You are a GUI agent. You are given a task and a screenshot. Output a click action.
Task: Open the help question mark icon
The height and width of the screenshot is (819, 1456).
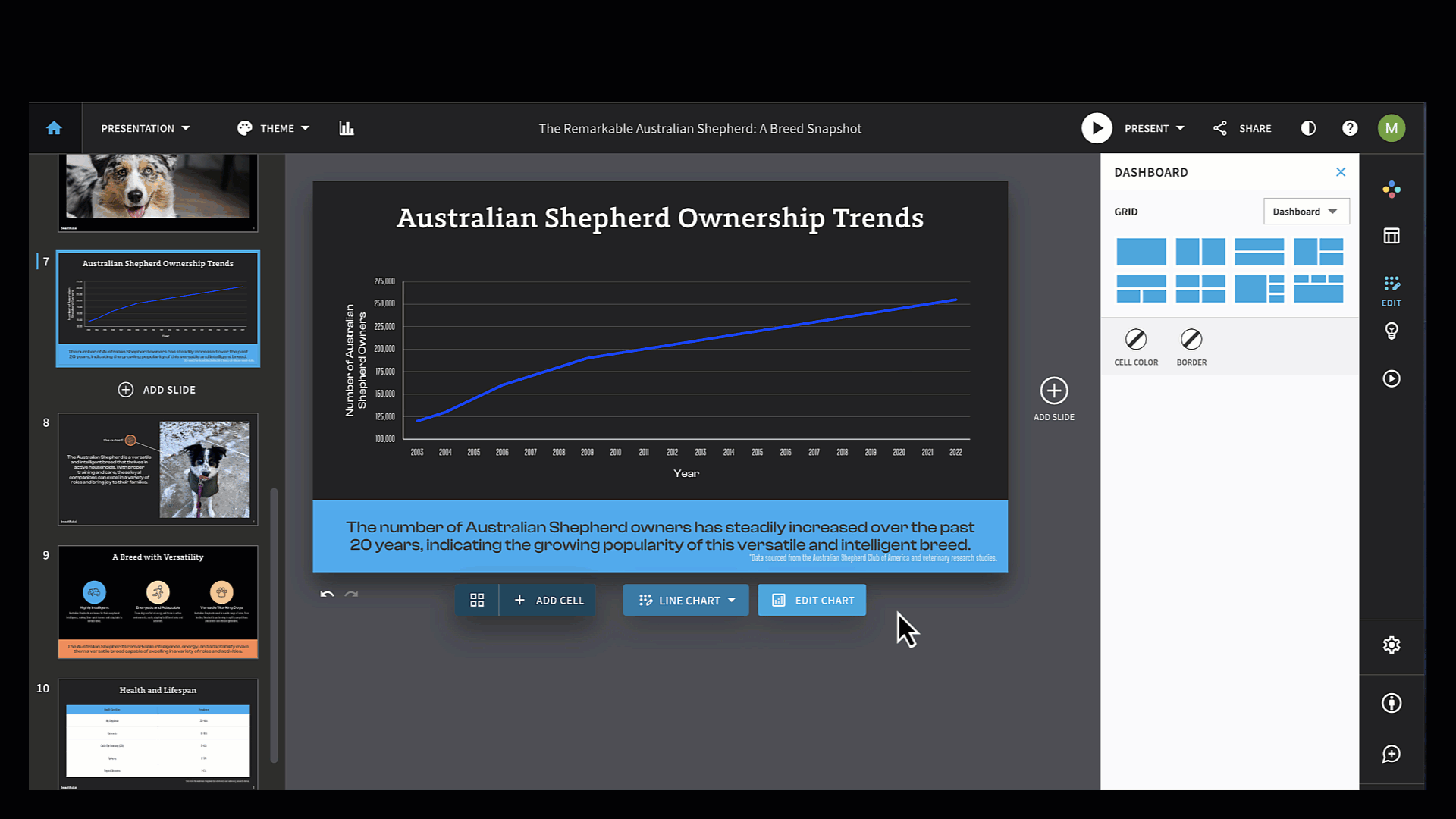[1350, 128]
